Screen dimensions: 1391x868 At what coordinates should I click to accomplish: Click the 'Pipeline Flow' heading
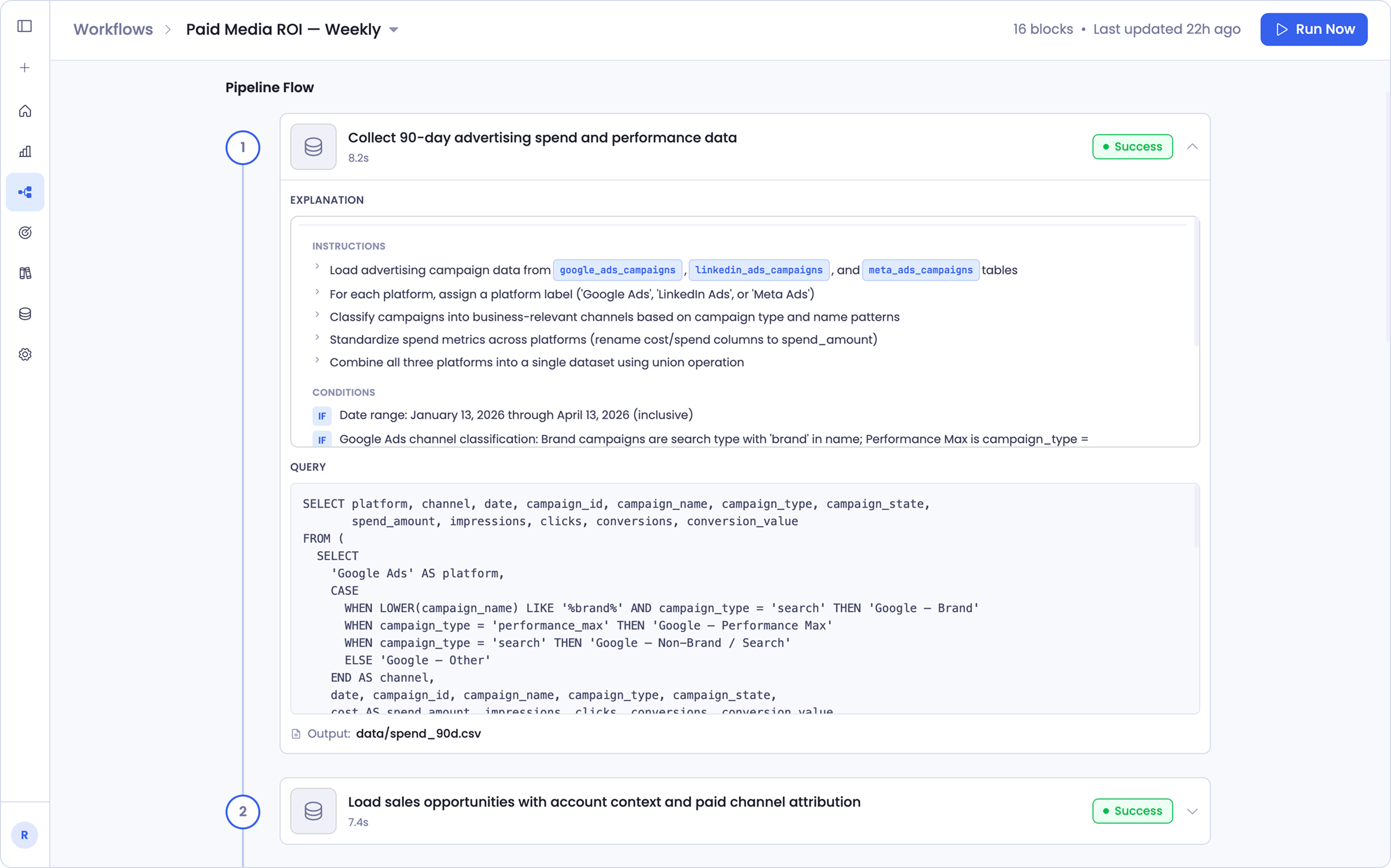[x=270, y=88]
